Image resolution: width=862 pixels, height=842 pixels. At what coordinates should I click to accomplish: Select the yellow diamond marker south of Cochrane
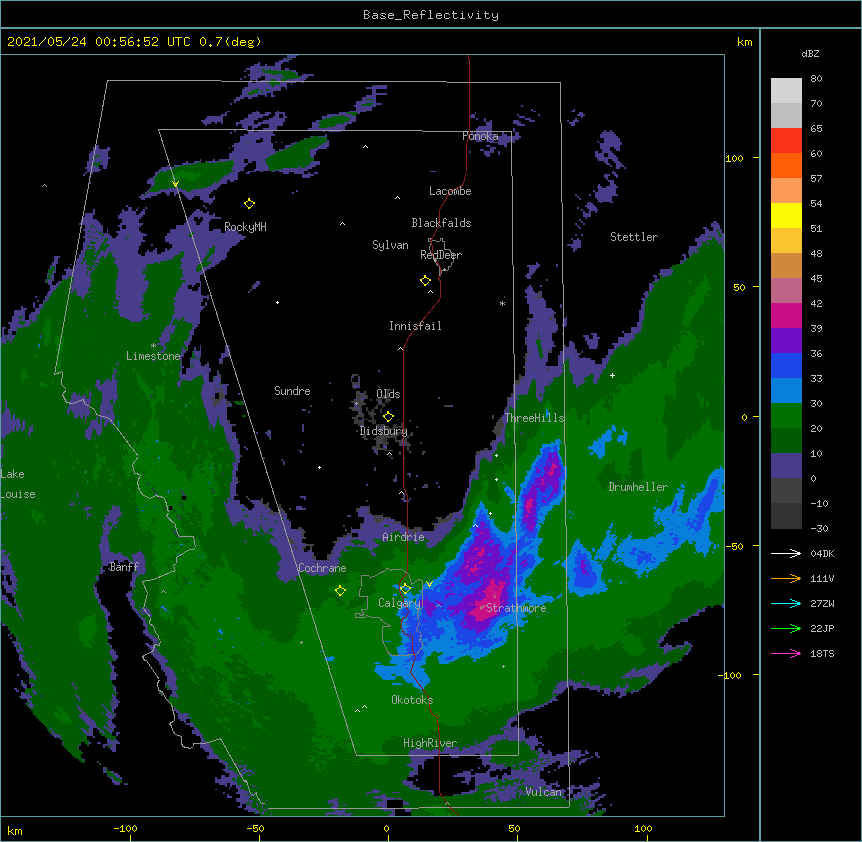click(x=340, y=591)
